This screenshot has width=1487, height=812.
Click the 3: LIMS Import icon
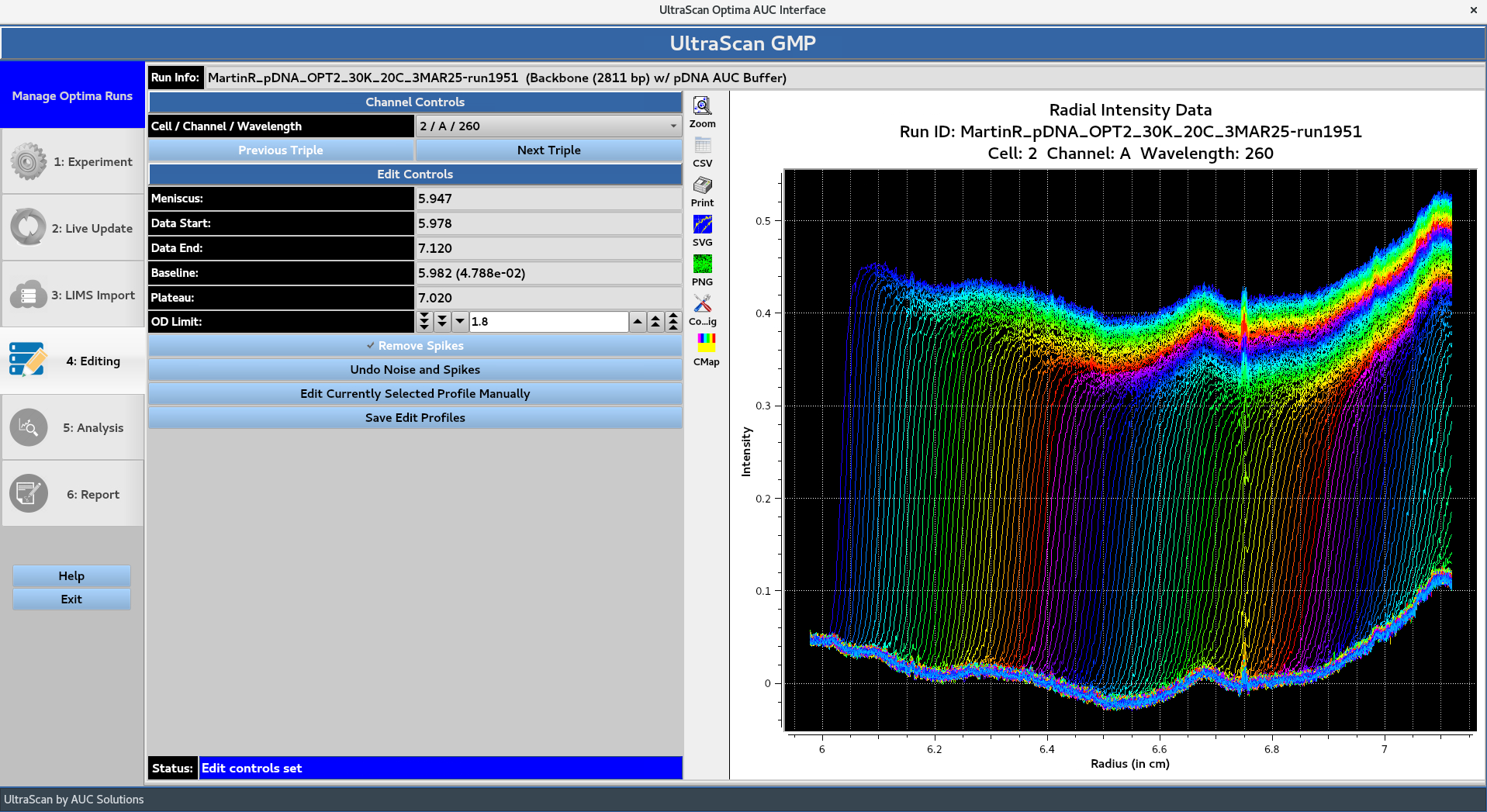point(28,295)
